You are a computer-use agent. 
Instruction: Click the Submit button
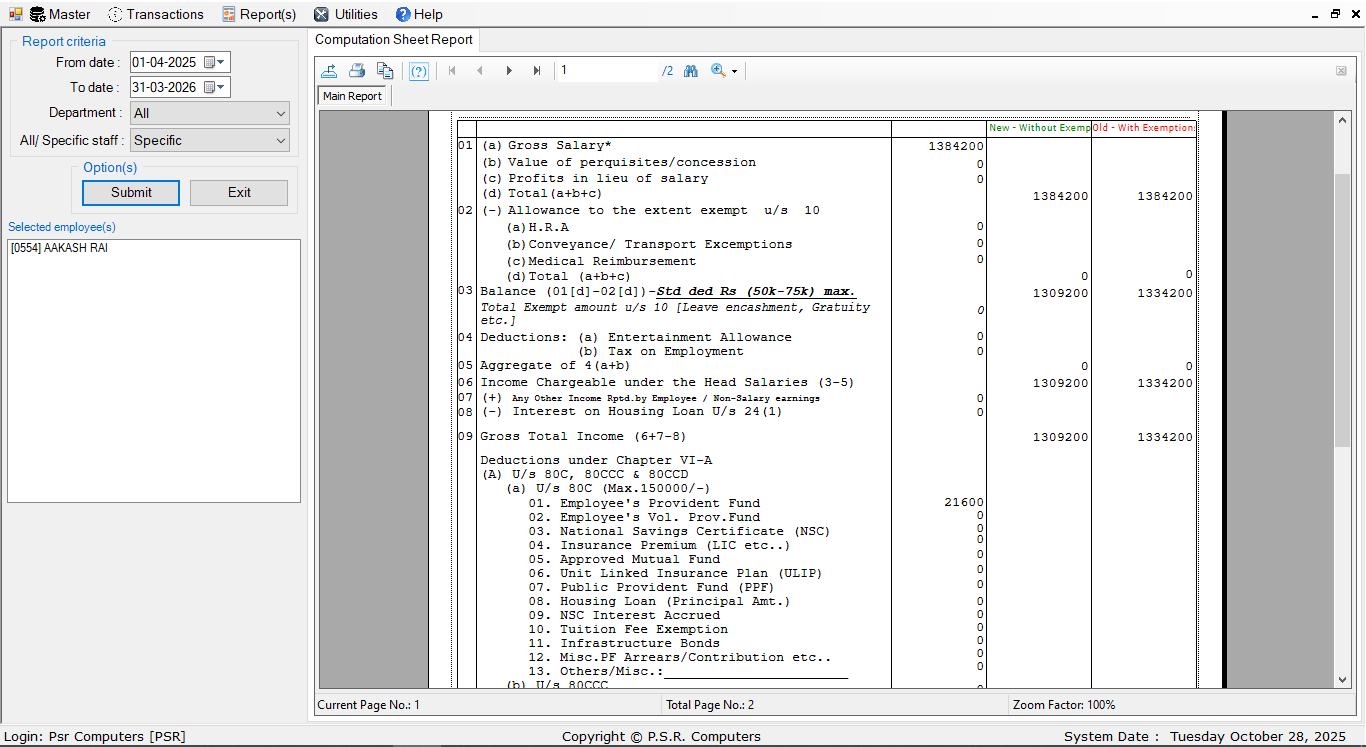pyautogui.click(x=131, y=193)
